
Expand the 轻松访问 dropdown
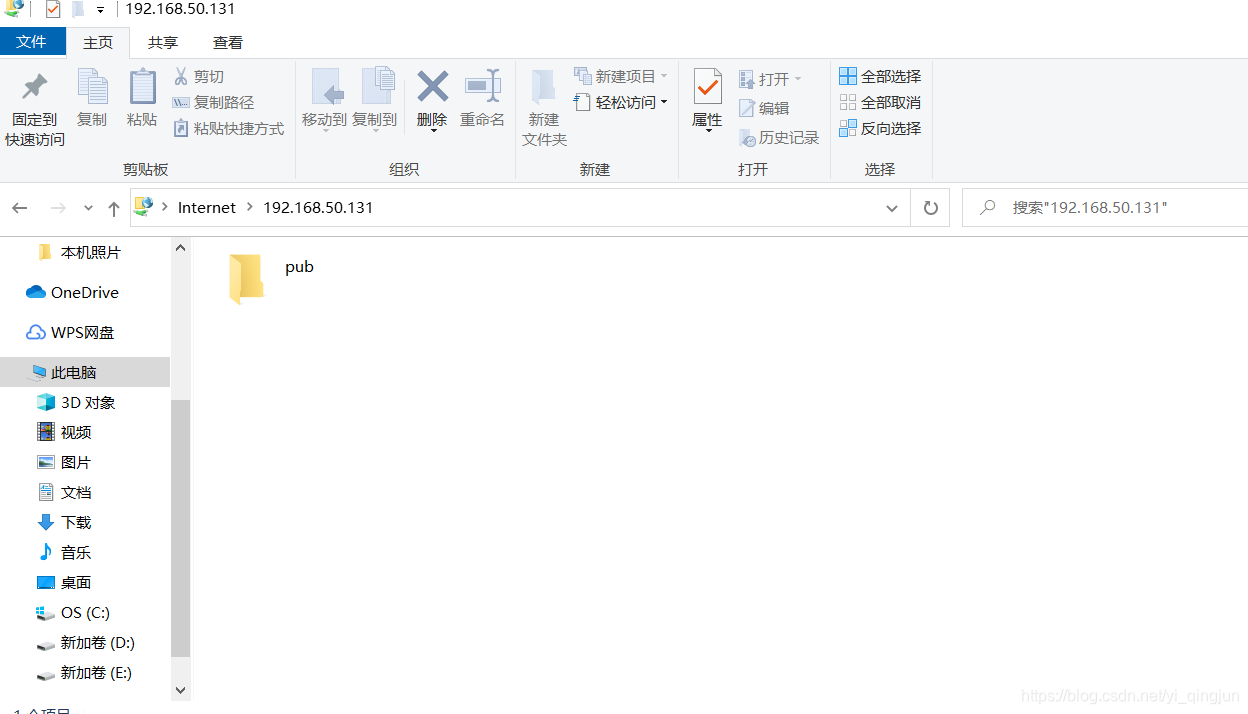663,101
